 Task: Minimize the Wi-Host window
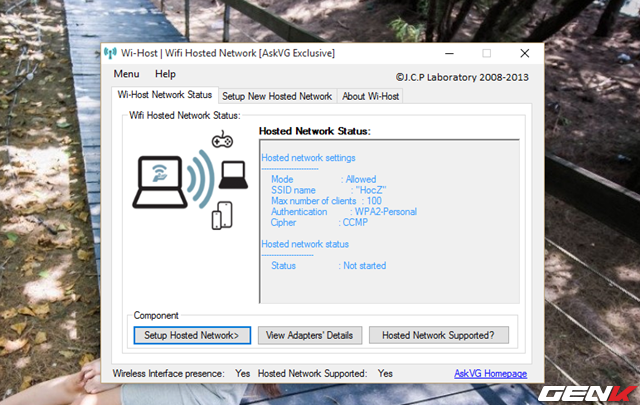tap(449, 53)
